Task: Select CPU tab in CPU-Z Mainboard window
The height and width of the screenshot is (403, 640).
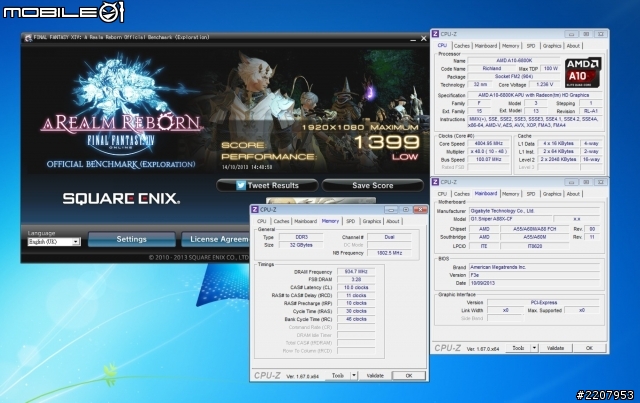Action: [442, 194]
